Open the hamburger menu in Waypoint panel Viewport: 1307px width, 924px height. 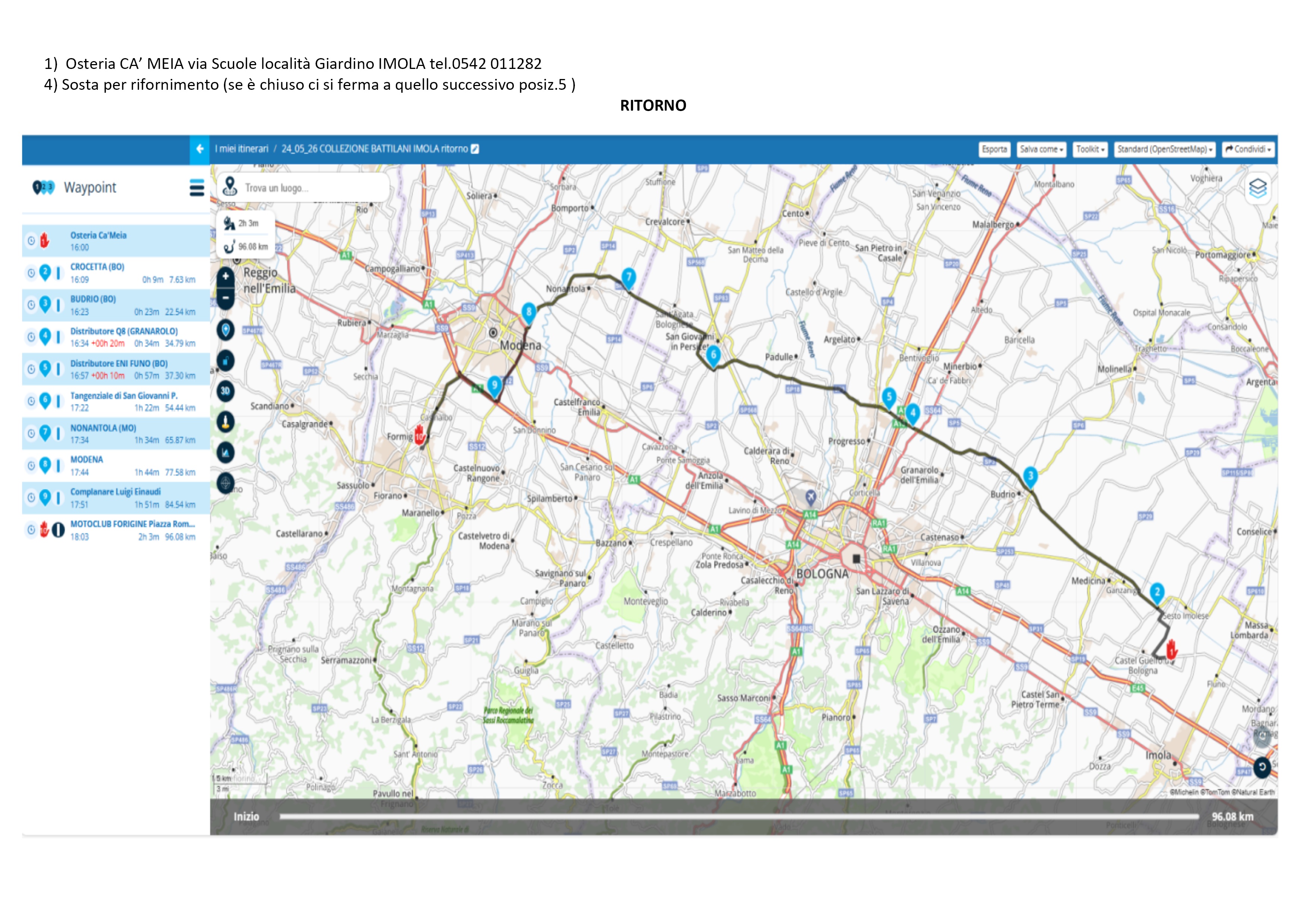197,188
